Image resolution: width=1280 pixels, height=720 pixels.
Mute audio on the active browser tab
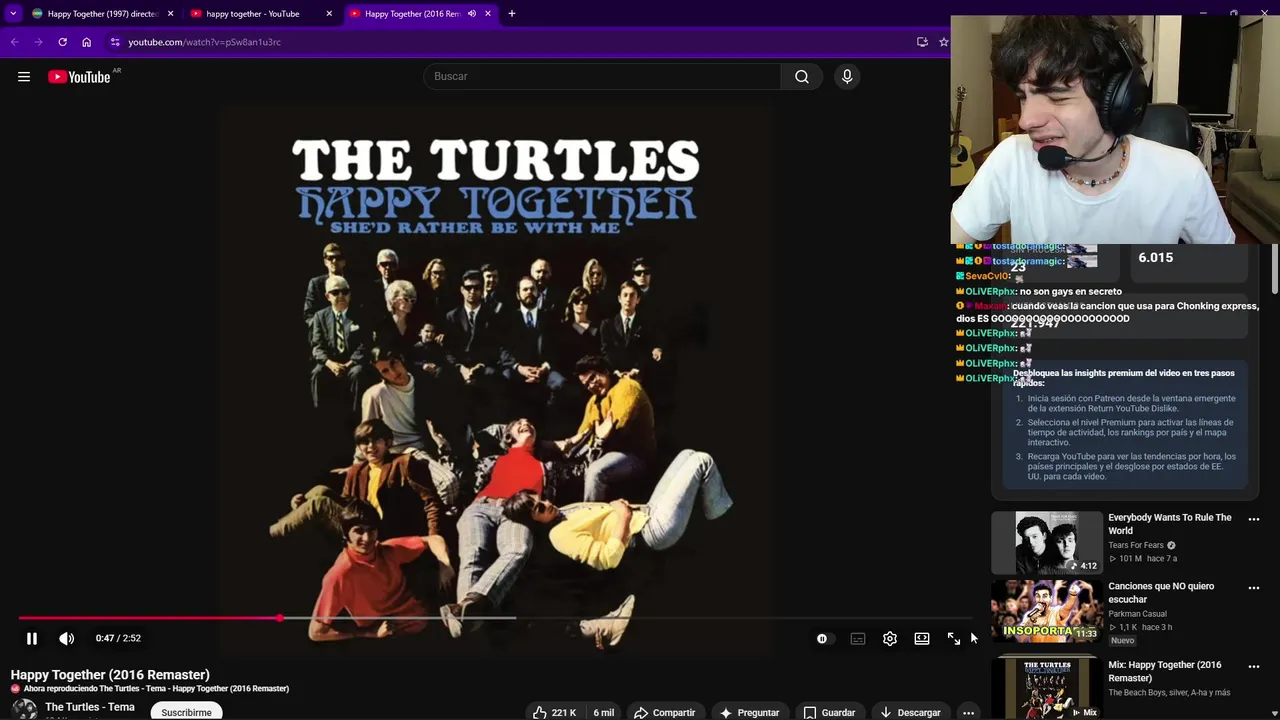click(472, 14)
